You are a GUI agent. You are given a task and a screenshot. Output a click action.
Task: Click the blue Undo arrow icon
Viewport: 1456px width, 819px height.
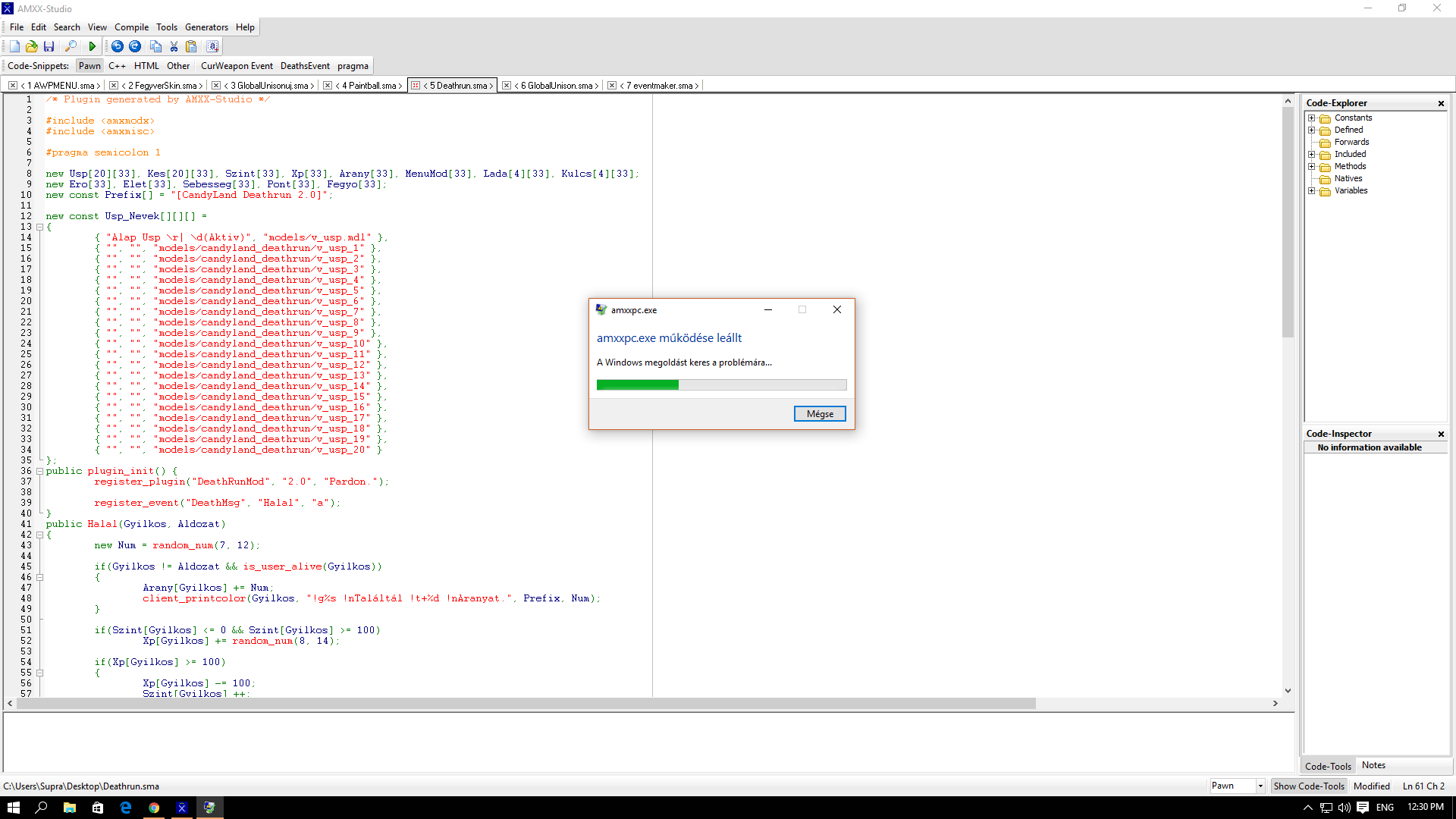(x=117, y=47)
